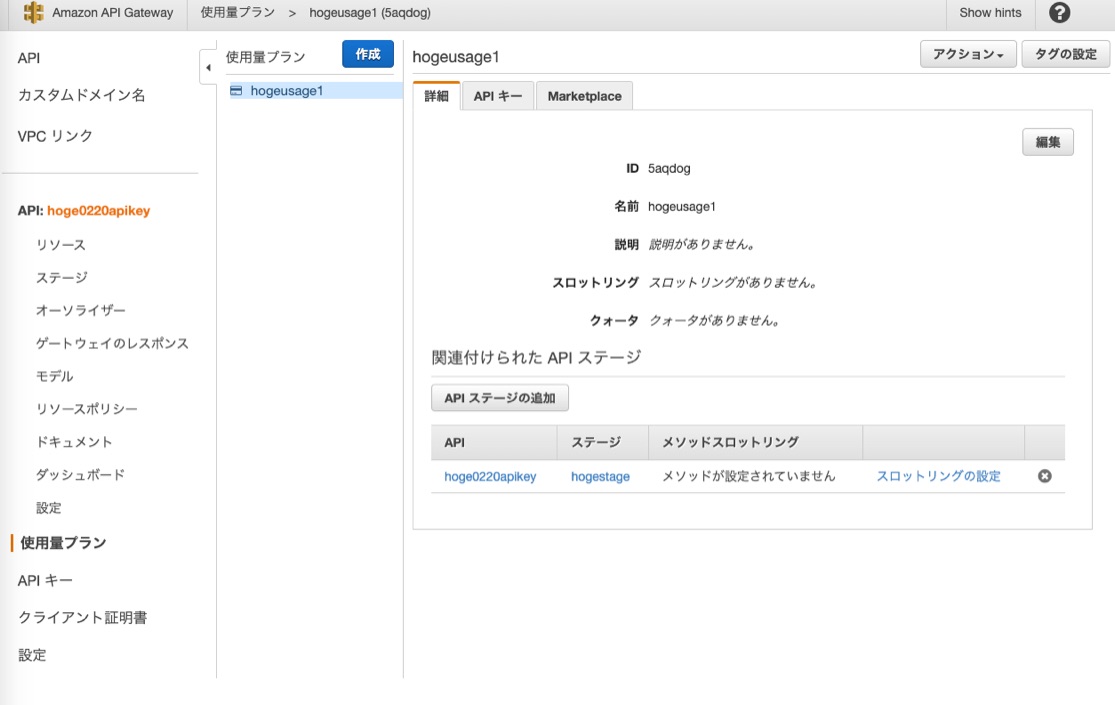Select the 詳細 tab
The width and height of the screenshot is (1115, 705).
[x=436, y=96]
